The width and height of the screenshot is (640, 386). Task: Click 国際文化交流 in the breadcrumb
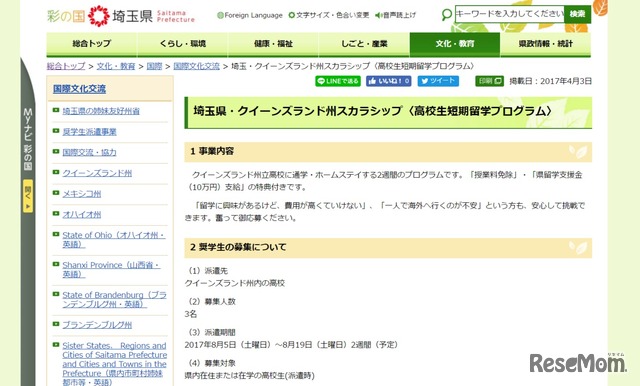click(x=196, y=66)
